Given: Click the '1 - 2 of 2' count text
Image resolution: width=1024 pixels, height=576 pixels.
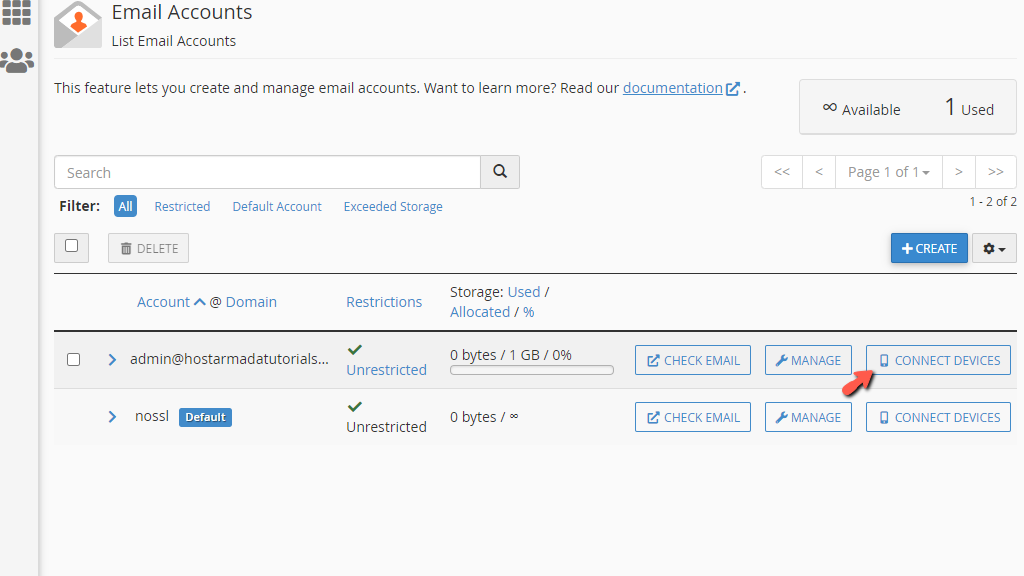Looking at the screenshot, I should pyautogui.click(x=993, y=202).
